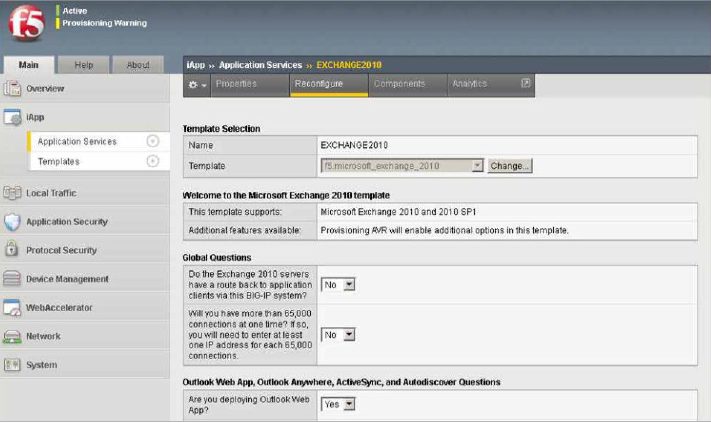
Task: Expand the Local Traffic menu
Action: (51, 193)
